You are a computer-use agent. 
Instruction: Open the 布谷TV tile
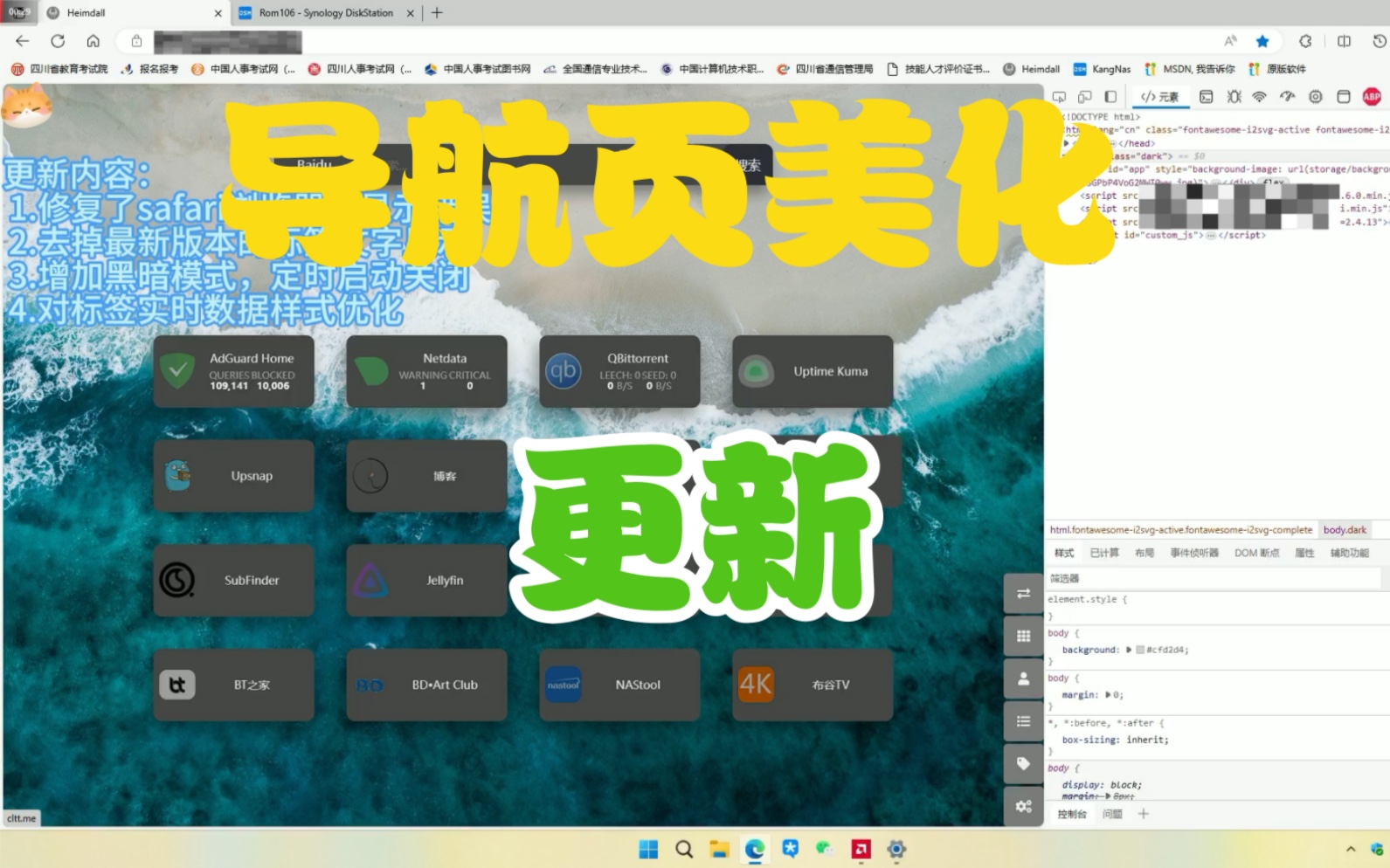point(813,685)
